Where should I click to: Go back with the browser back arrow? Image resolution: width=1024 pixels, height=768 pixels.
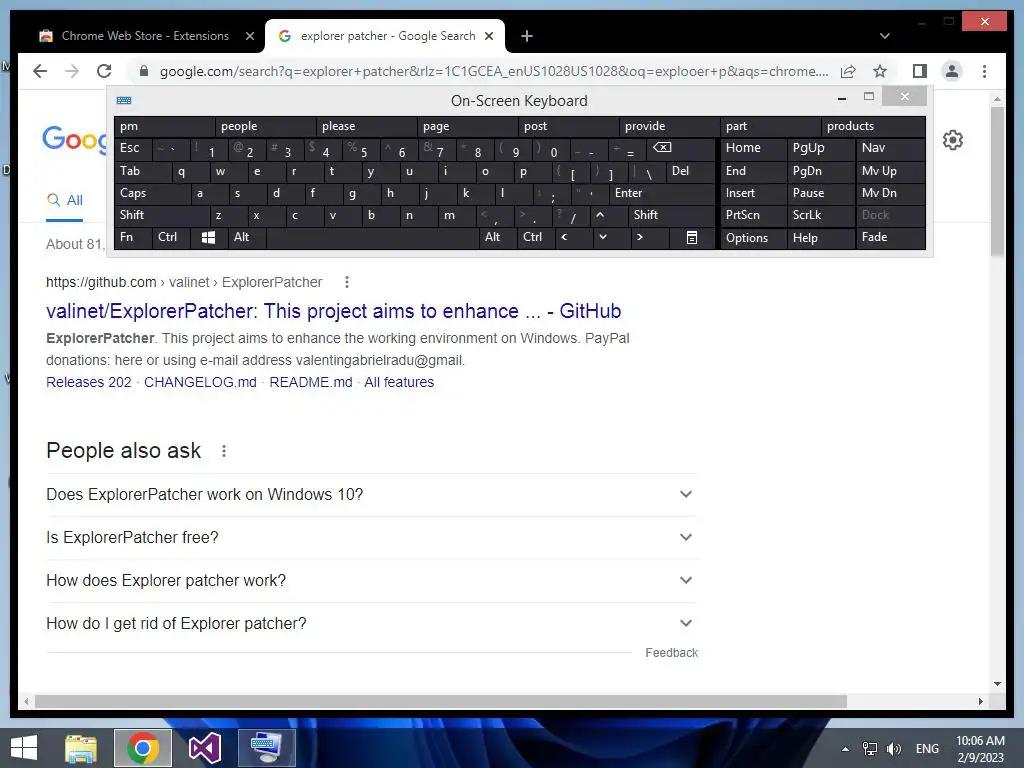pos(40,71)
